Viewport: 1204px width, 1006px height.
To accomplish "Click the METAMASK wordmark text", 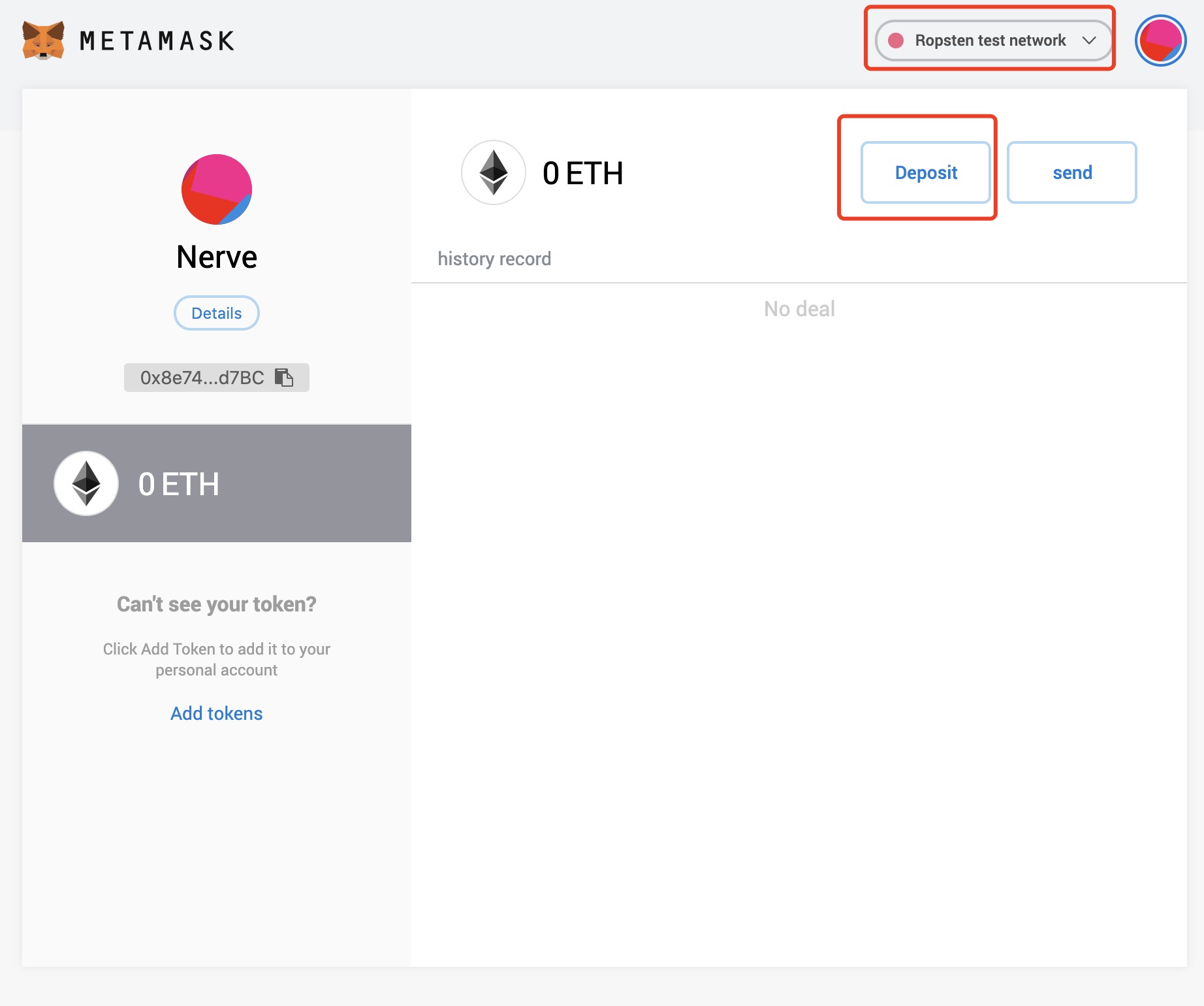I will 157,41.
